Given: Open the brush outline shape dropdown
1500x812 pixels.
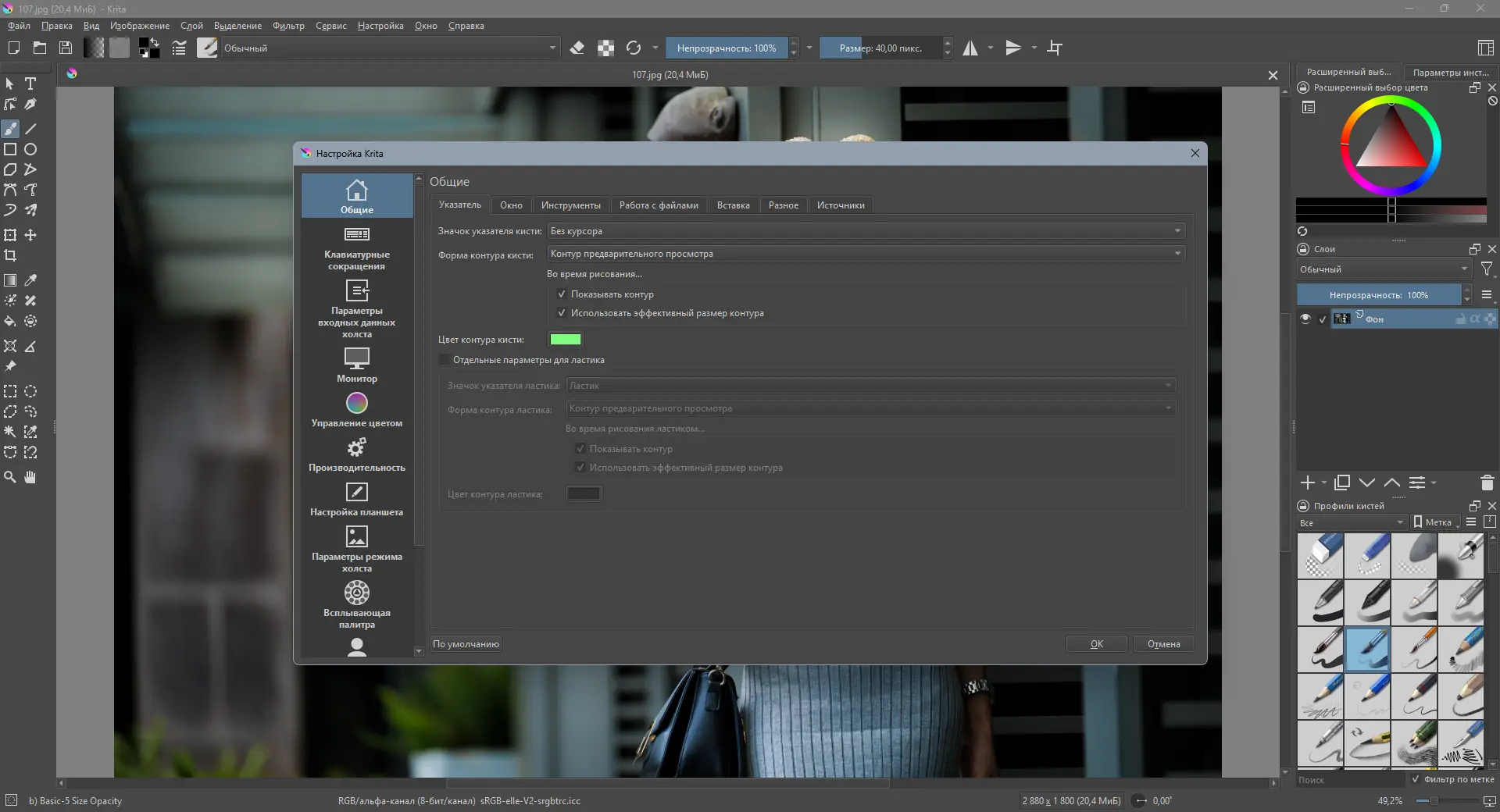Looking at the screenshot, I should tap(866, 254).
